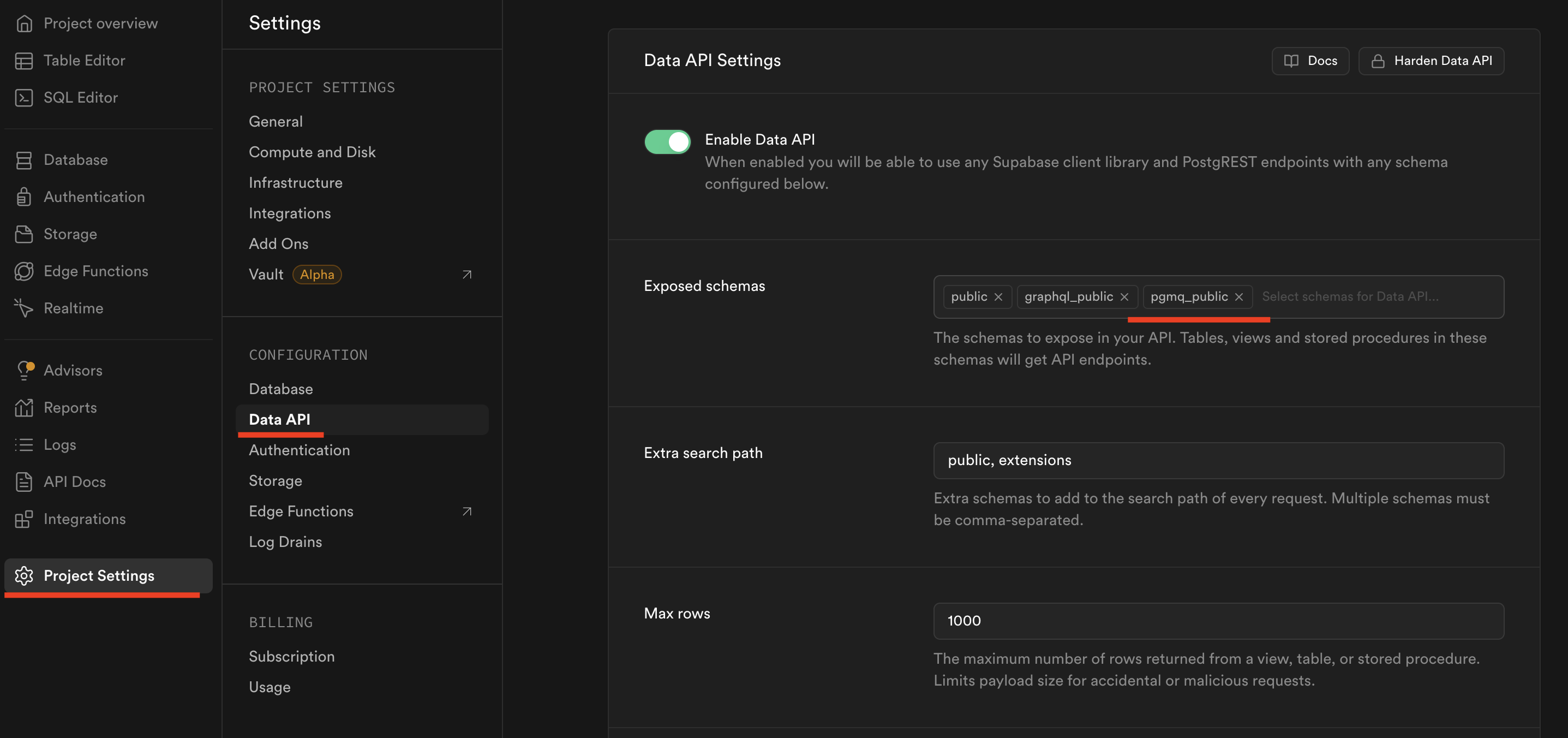
Task: Open Advisors lightbulb icon
Action: (x=24, y=370)
